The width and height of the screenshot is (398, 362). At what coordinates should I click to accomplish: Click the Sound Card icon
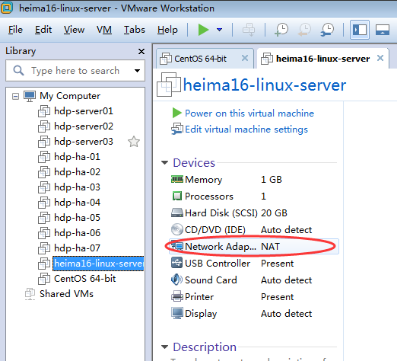click(177, 280)
